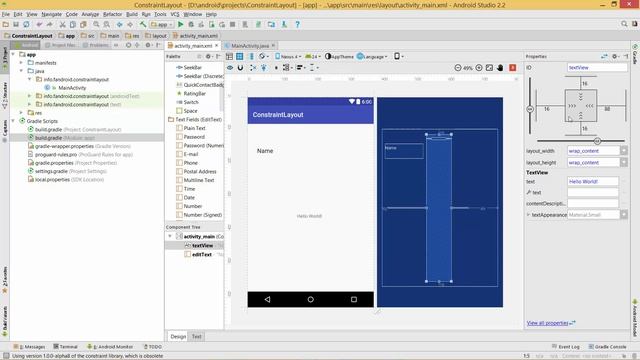
Task: Open the Language dropdown in editor
Action: [x=372, y=56]
